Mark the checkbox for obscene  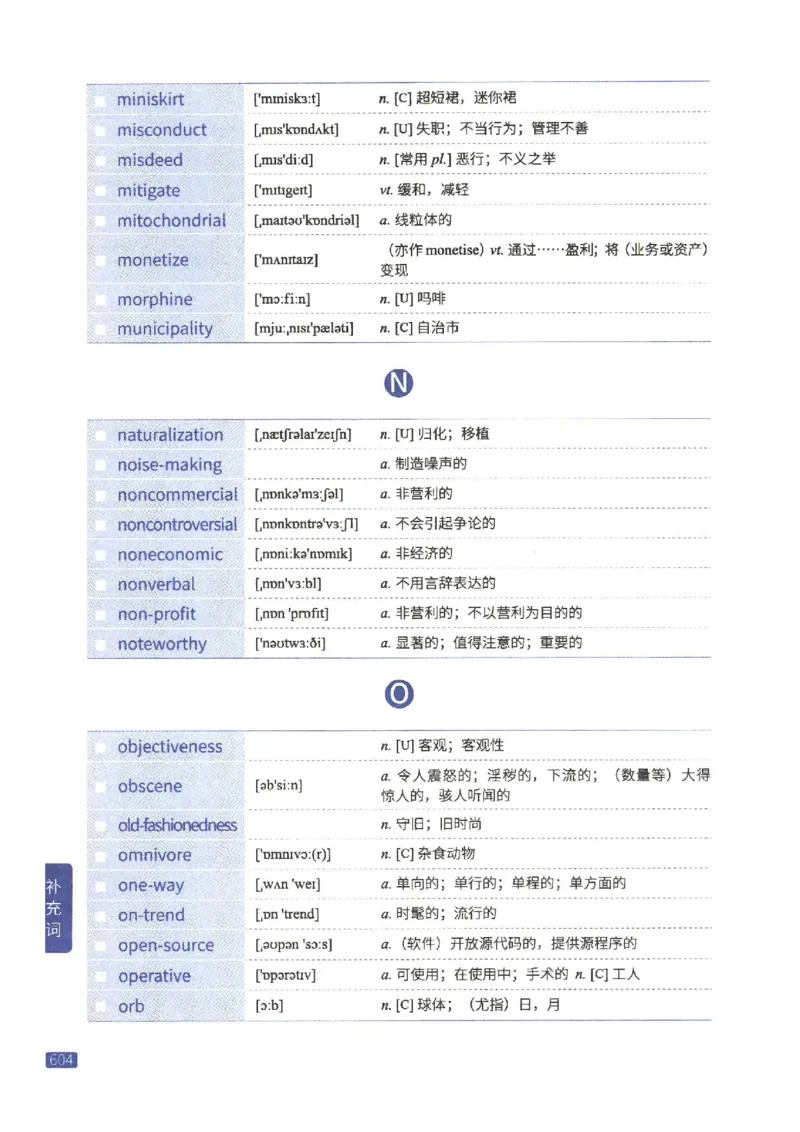click(100, 786)
